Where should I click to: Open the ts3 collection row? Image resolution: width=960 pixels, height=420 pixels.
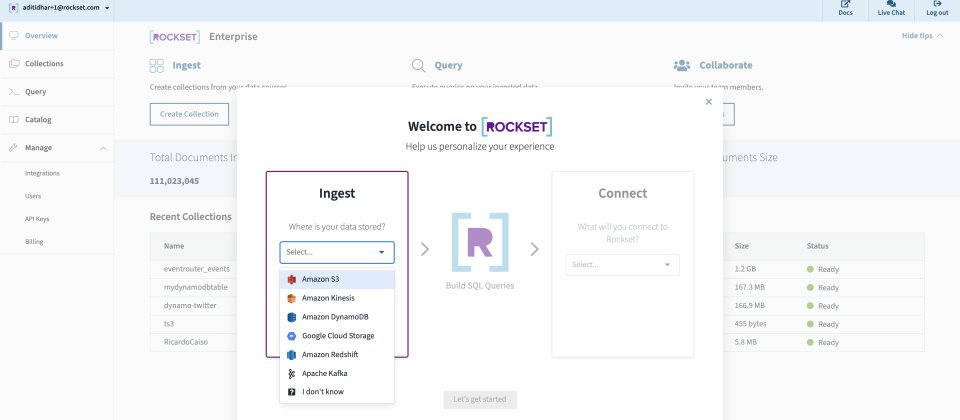[x=169, y=324]
